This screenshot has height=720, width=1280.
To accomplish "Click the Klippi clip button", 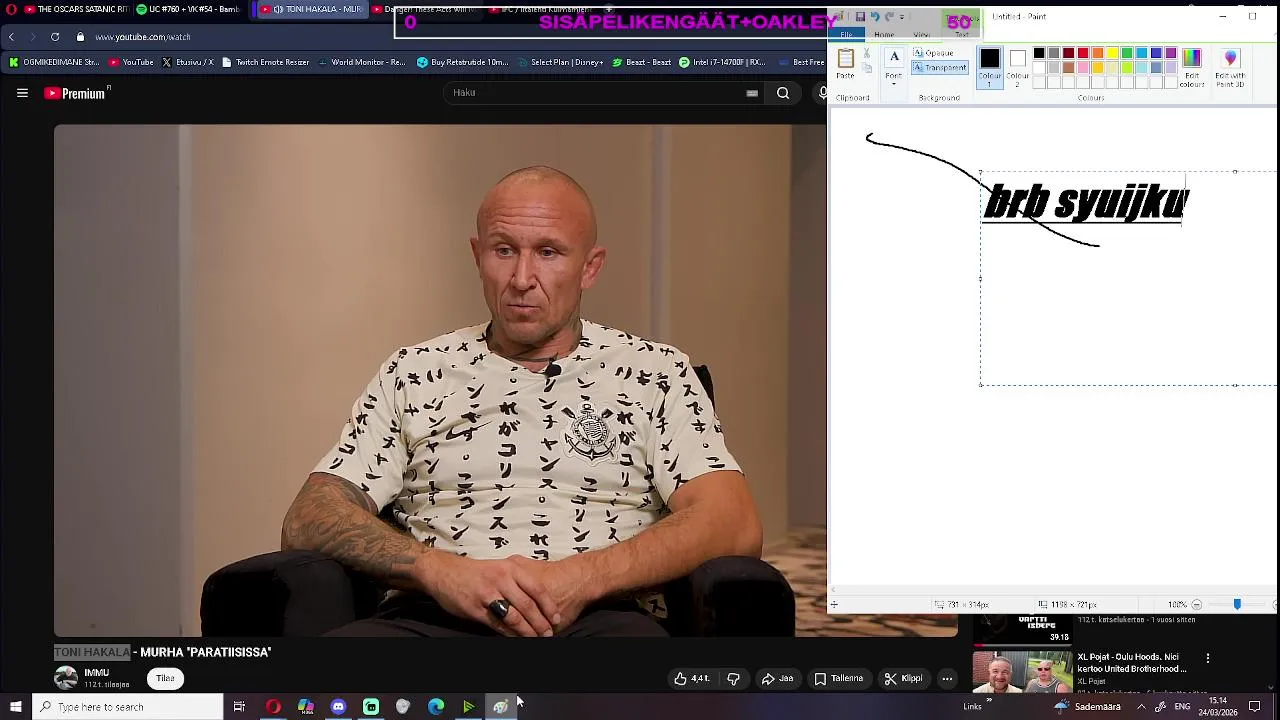I will (904, 678).
